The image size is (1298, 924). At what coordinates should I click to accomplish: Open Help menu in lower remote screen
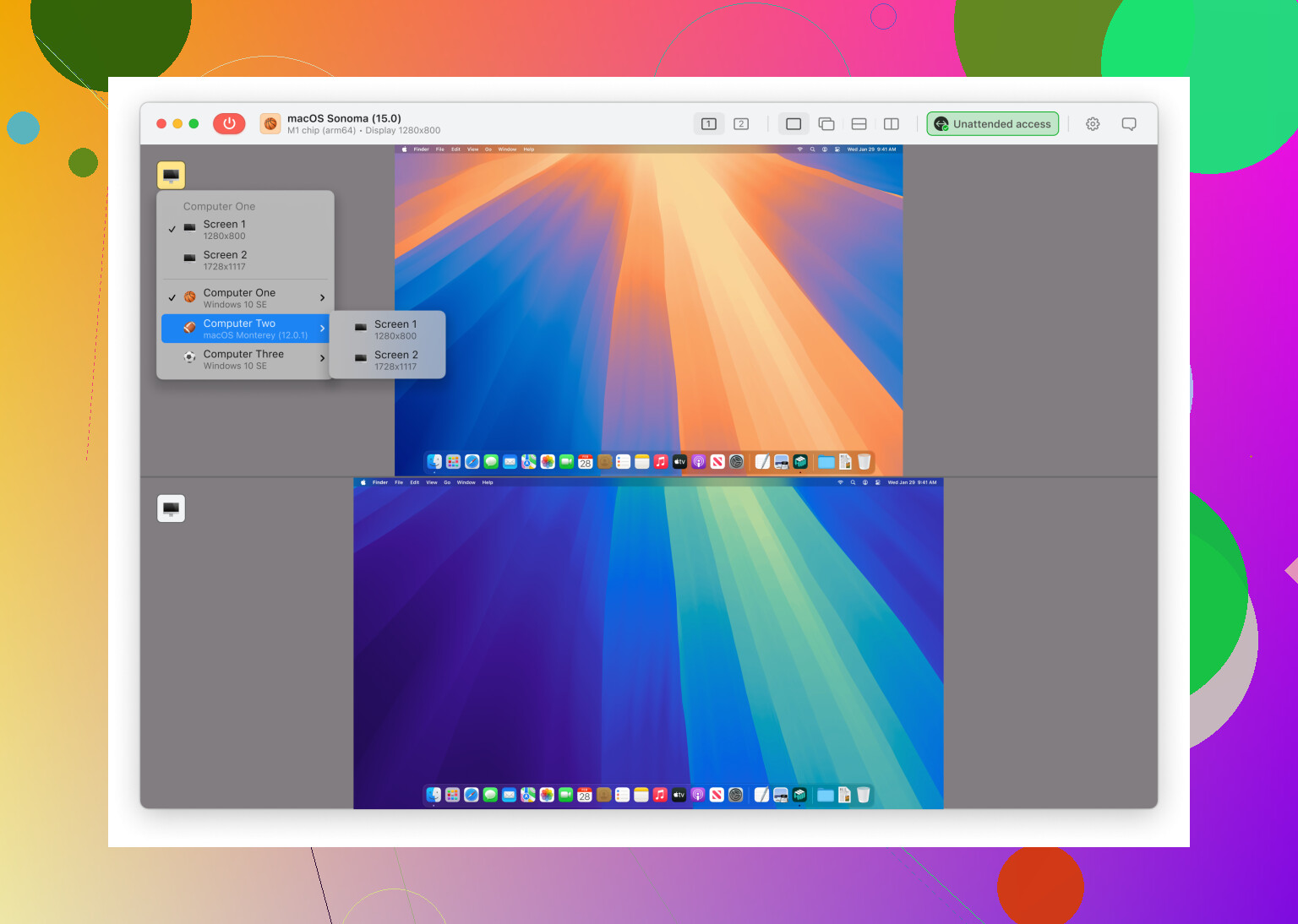pos(488,482)
